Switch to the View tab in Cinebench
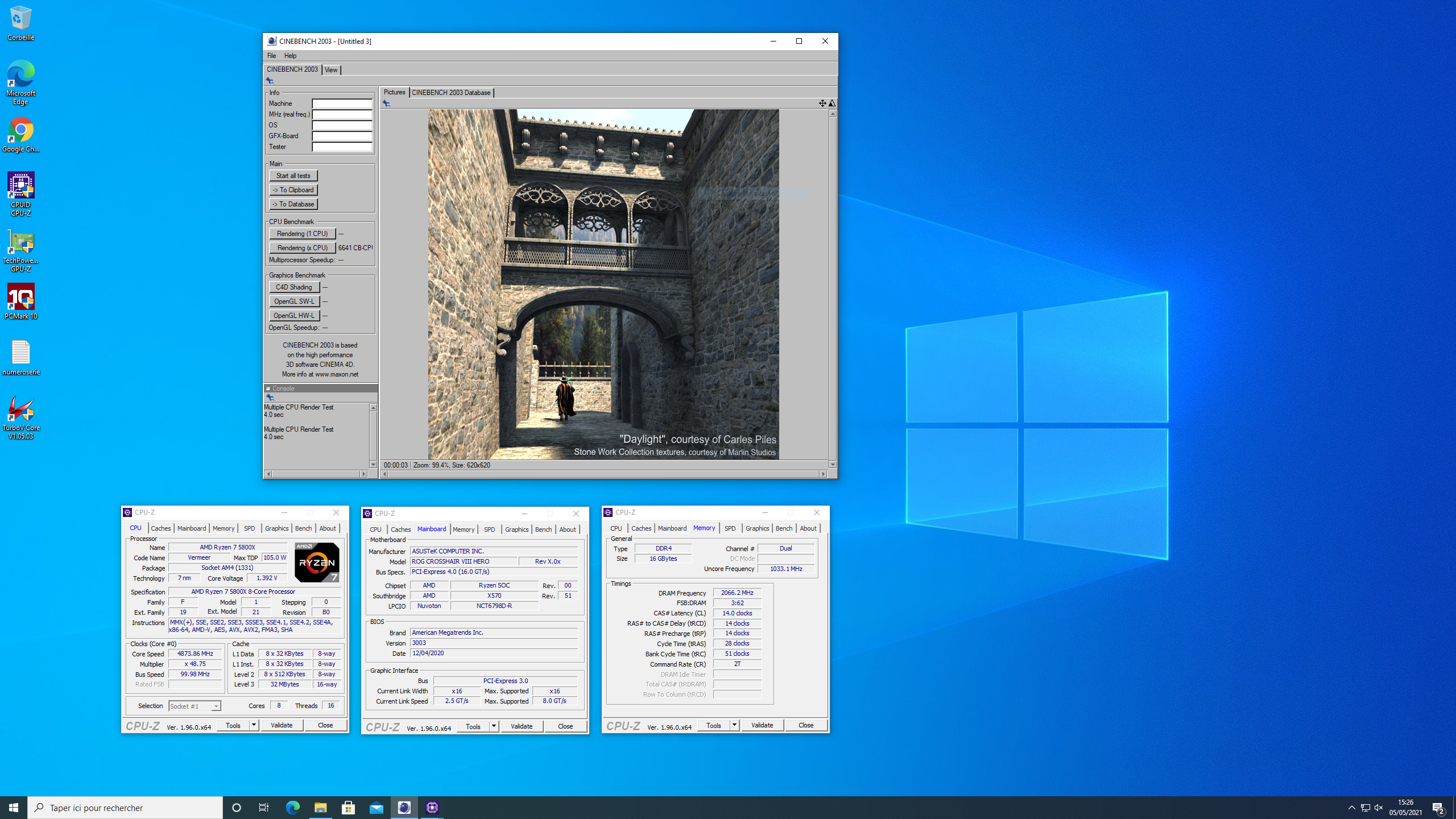 click(331, 70)
